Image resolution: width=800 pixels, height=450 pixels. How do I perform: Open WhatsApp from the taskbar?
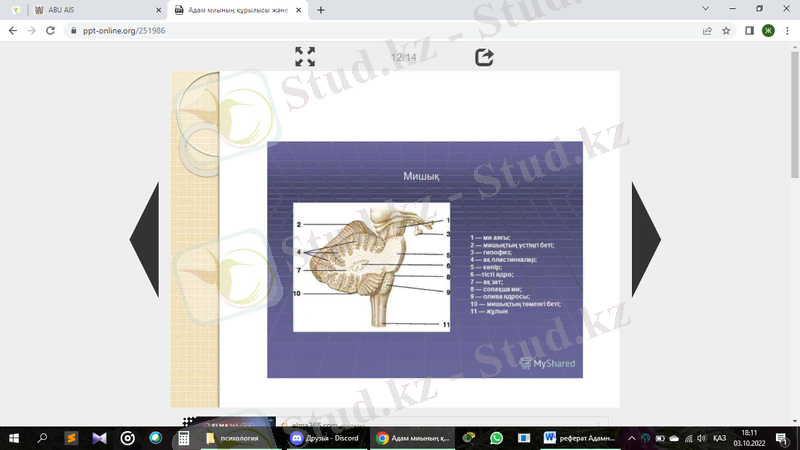tap(496, 438)
